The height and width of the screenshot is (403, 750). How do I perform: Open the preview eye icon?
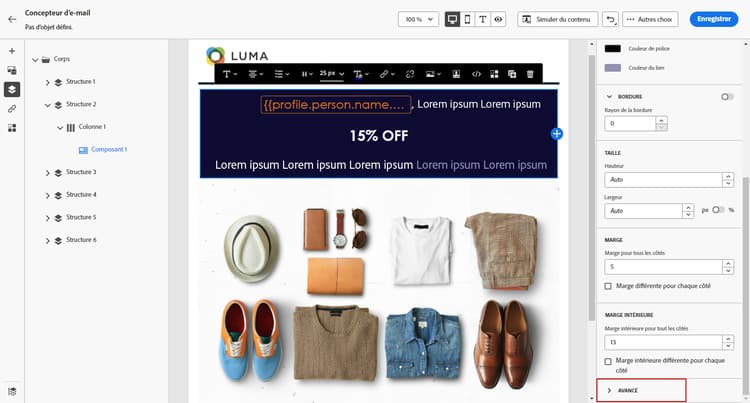click(x=498, y=19)
